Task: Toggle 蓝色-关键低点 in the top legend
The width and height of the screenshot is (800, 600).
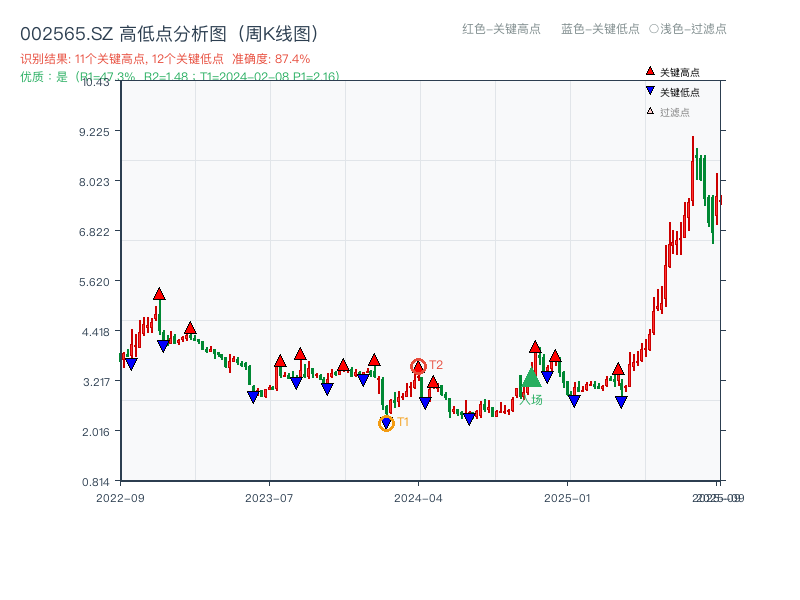Action: [600, 29]
